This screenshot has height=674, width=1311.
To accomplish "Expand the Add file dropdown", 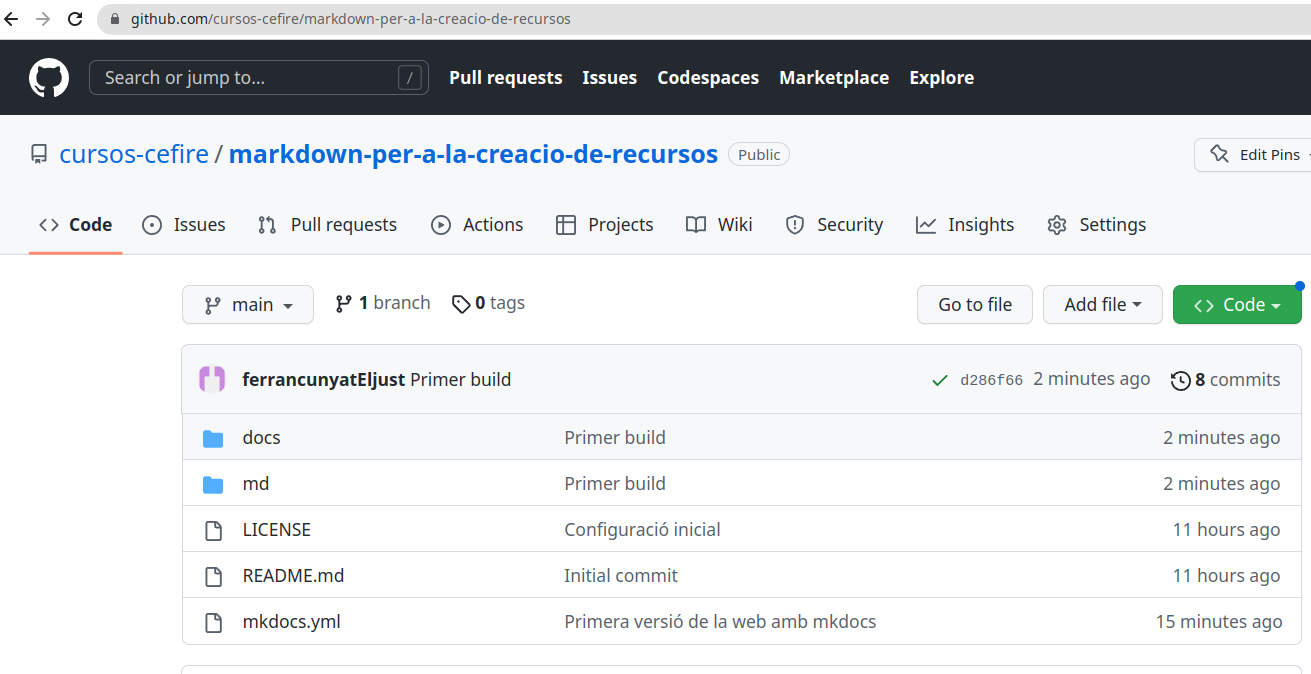I will click(1102, 304).
